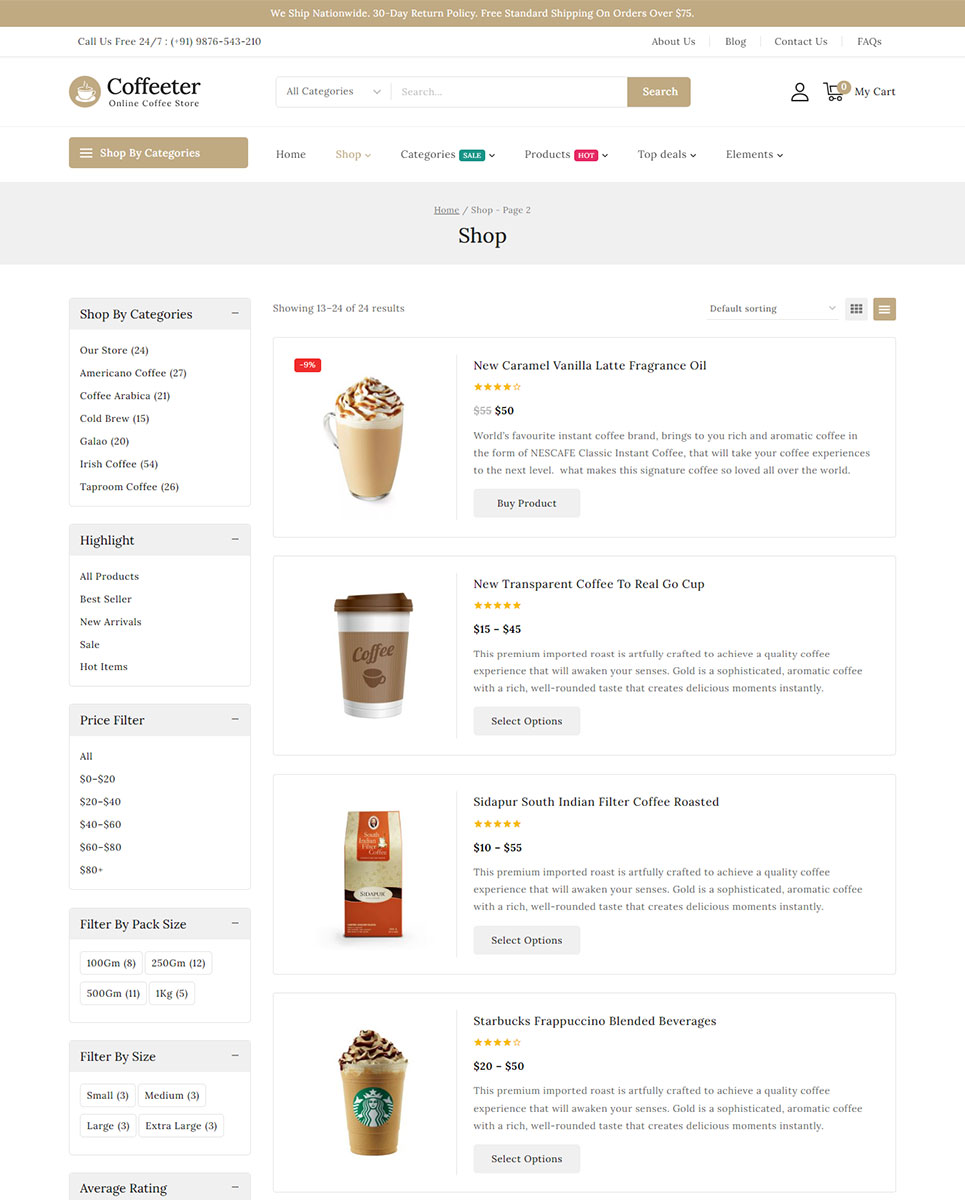Switch to grid view layout

click(x=856, y=309)
